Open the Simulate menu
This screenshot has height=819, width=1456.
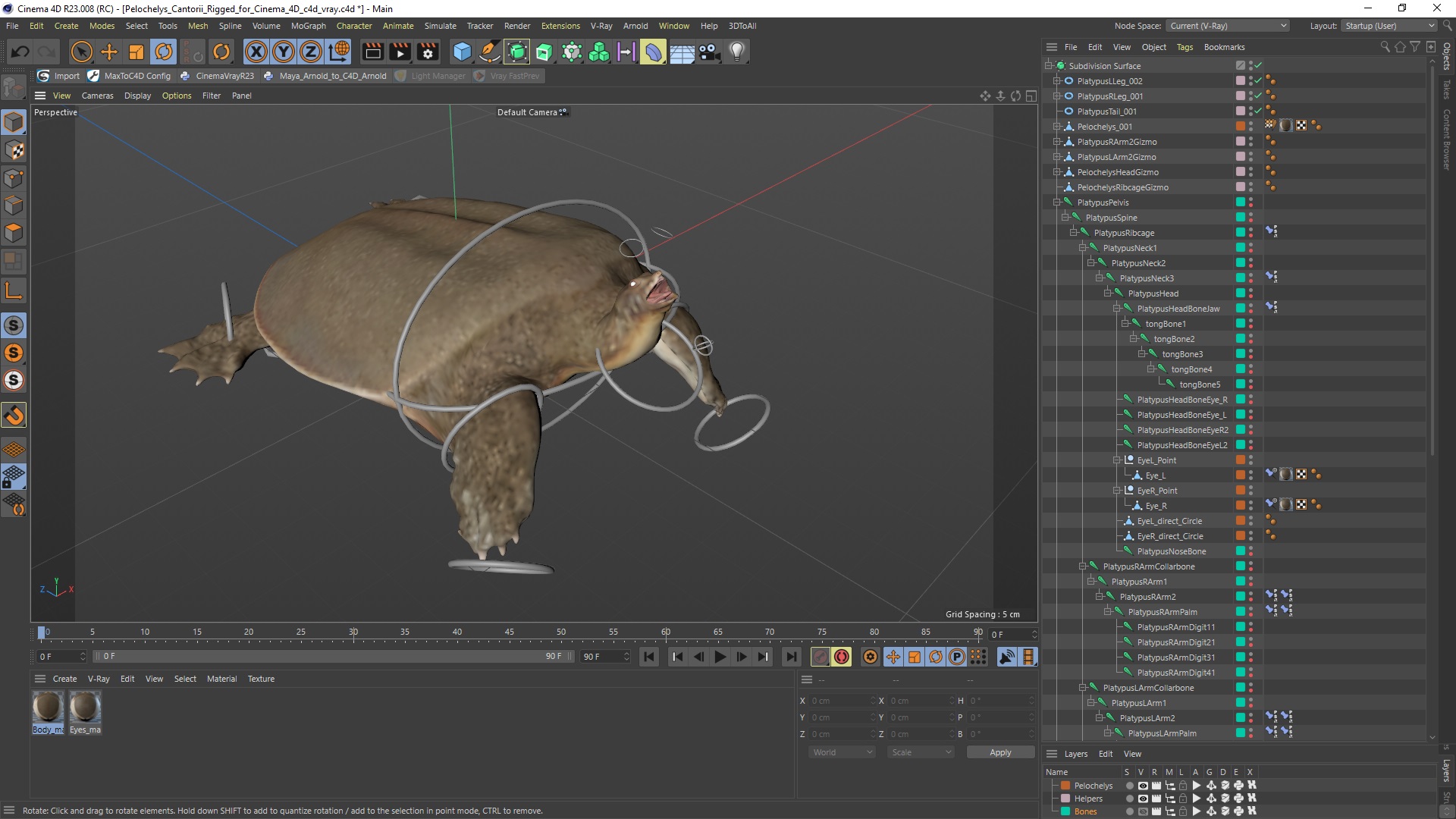(440, 26)
